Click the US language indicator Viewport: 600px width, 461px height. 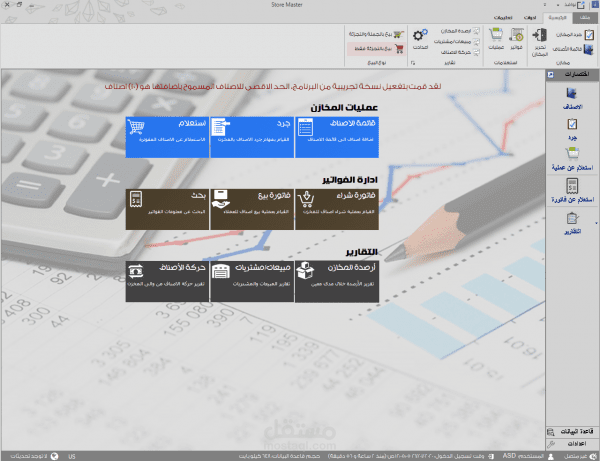point(72,456)
